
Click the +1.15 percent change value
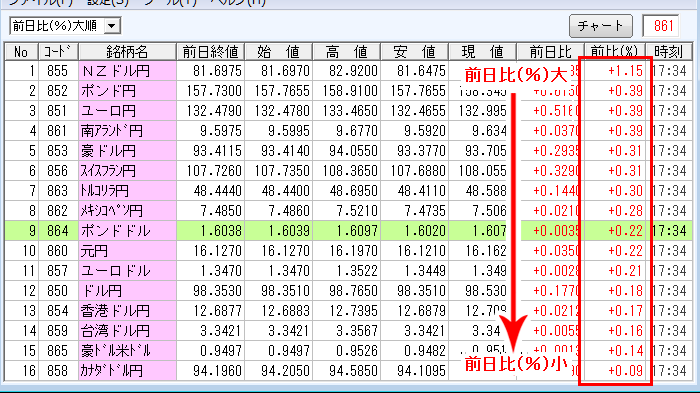(625, 71)
